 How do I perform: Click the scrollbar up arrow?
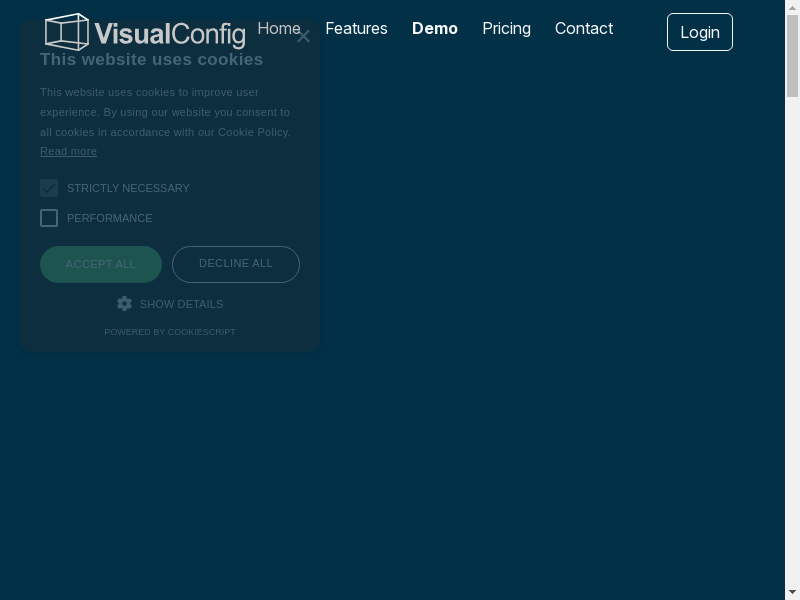(792, 7)
